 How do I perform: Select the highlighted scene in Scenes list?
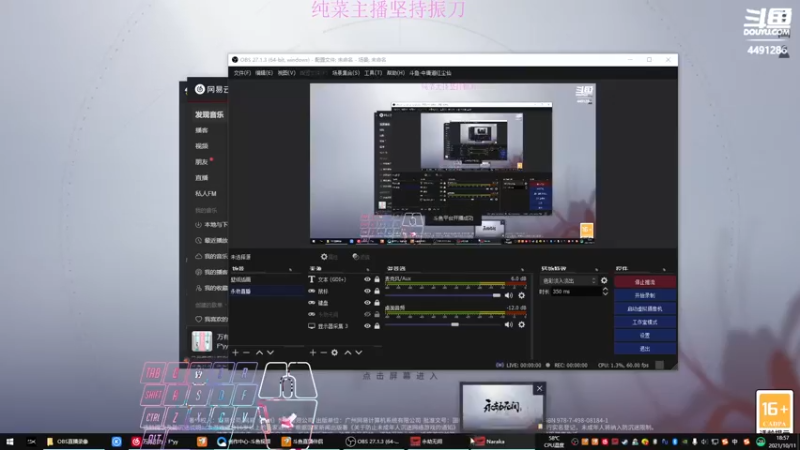point(266,291)
